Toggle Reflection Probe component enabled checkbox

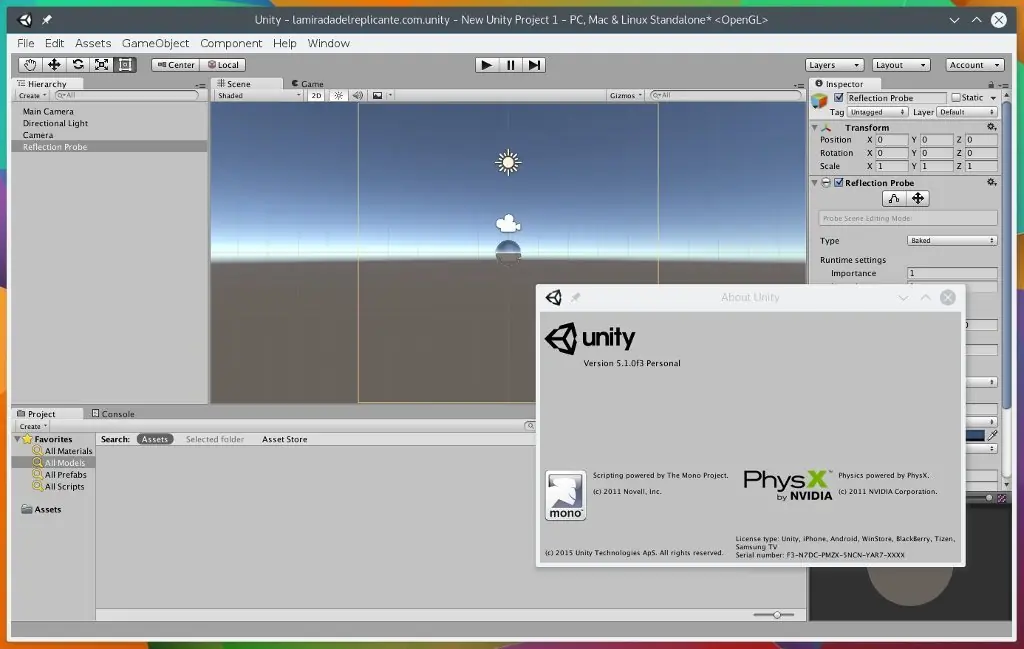pos(839,183)
